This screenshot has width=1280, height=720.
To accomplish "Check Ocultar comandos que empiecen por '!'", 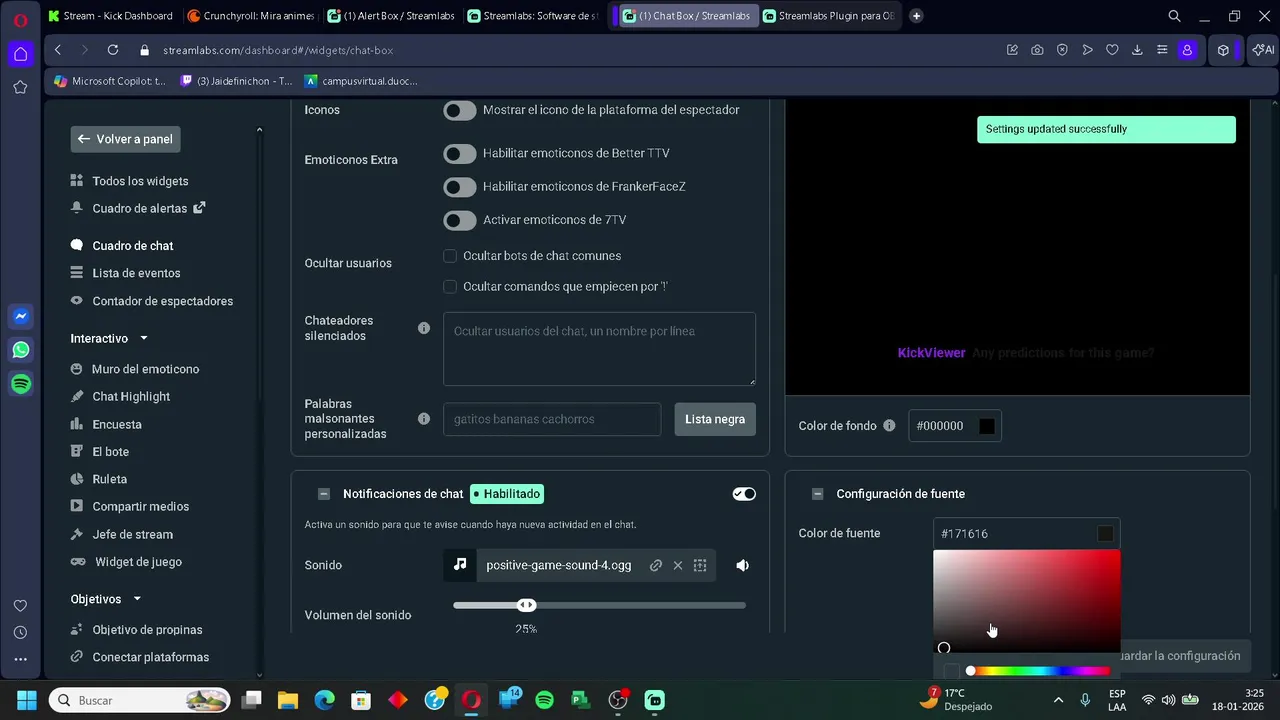I will [x=450, y=286].
